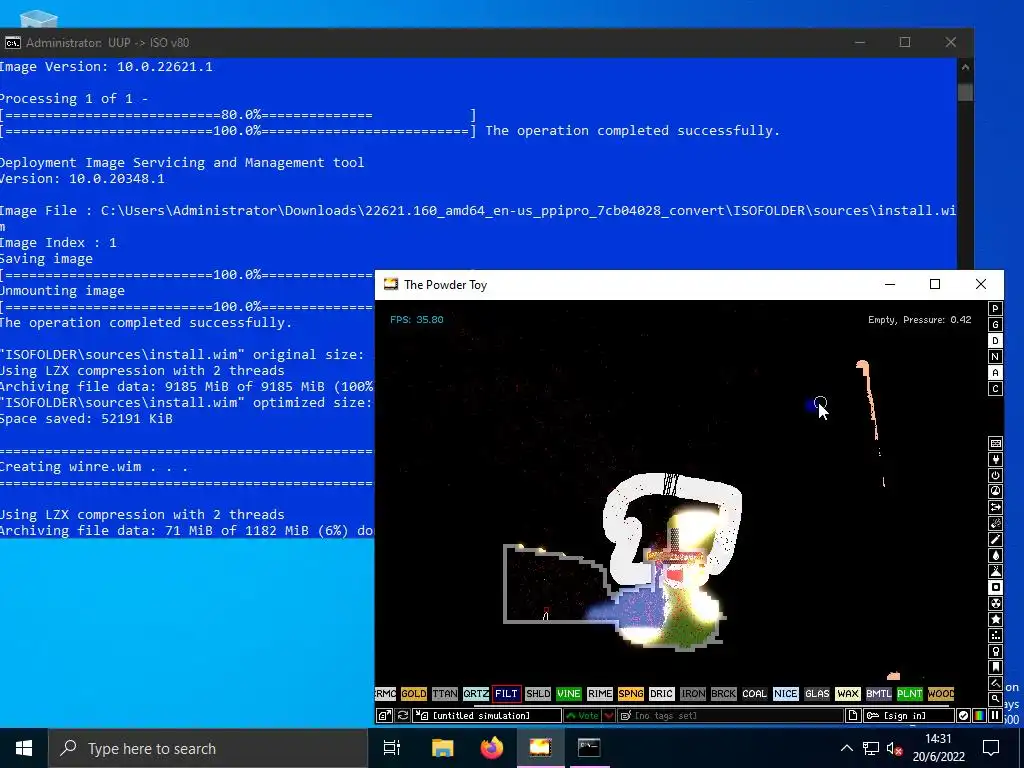Image resolution: width=1024 pixels, height=768 pixels.
Task: Open the Solids menu (square icon)
Action: [995, 587]
